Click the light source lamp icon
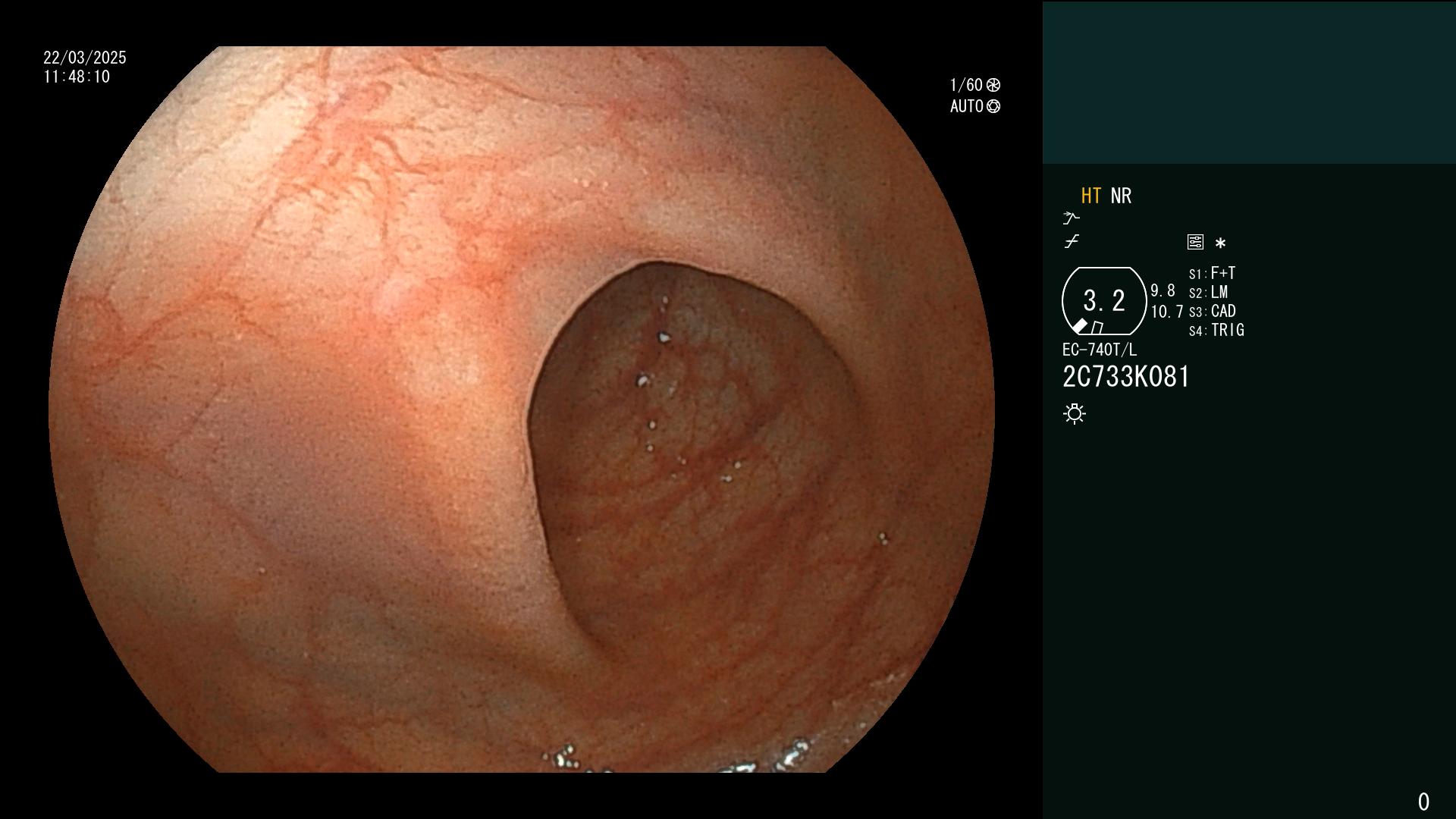1456x819 pixels. [x=1075, y=414]
